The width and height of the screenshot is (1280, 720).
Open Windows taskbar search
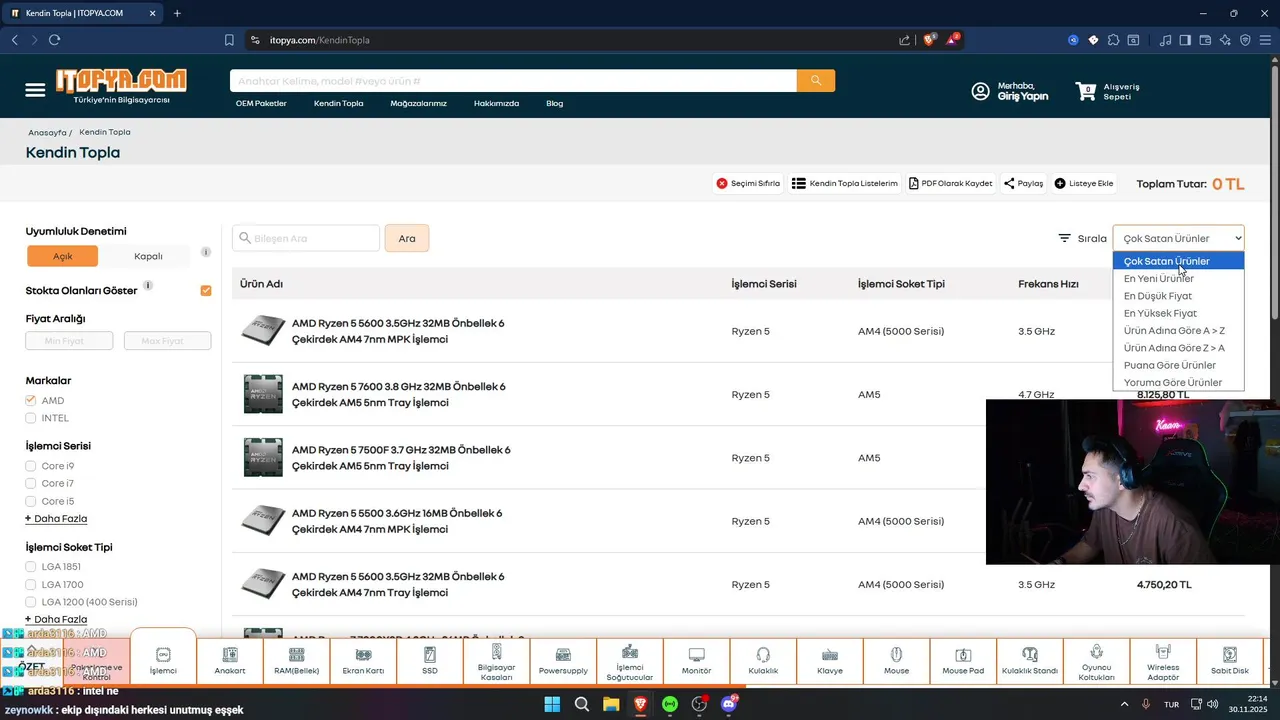[582, 704]
